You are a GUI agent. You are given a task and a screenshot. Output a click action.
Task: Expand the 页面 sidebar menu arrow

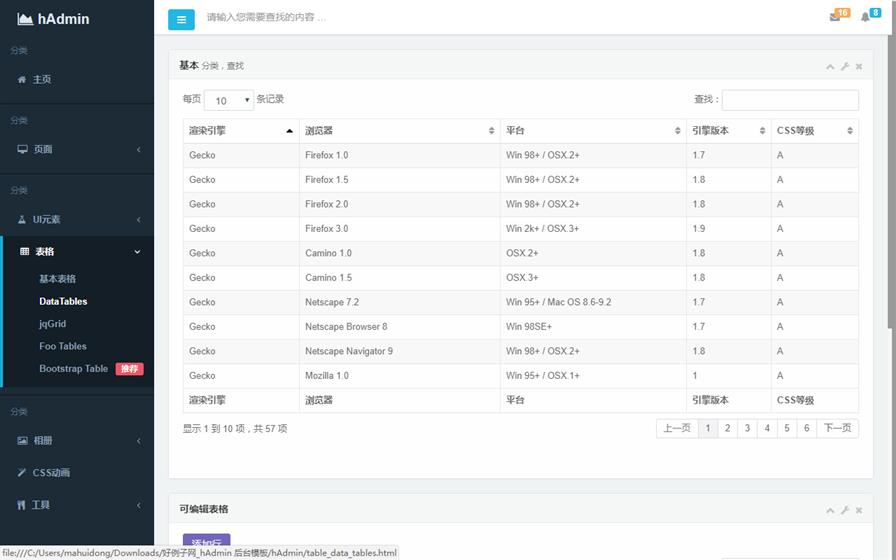coord(138,150)
